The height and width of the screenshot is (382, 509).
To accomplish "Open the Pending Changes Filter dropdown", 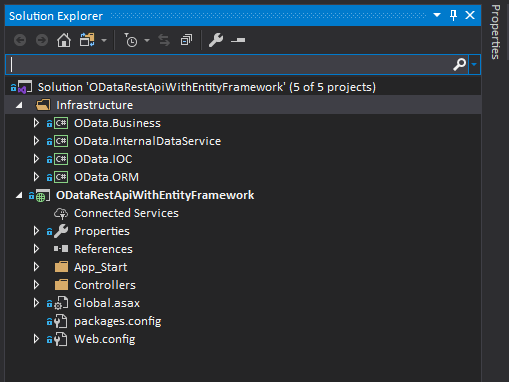I will [147, 41].
